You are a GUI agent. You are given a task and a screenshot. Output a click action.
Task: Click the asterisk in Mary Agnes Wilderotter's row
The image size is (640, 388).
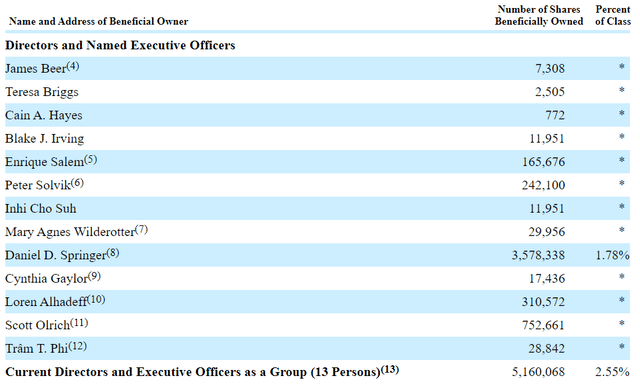[x=622, y=230]
